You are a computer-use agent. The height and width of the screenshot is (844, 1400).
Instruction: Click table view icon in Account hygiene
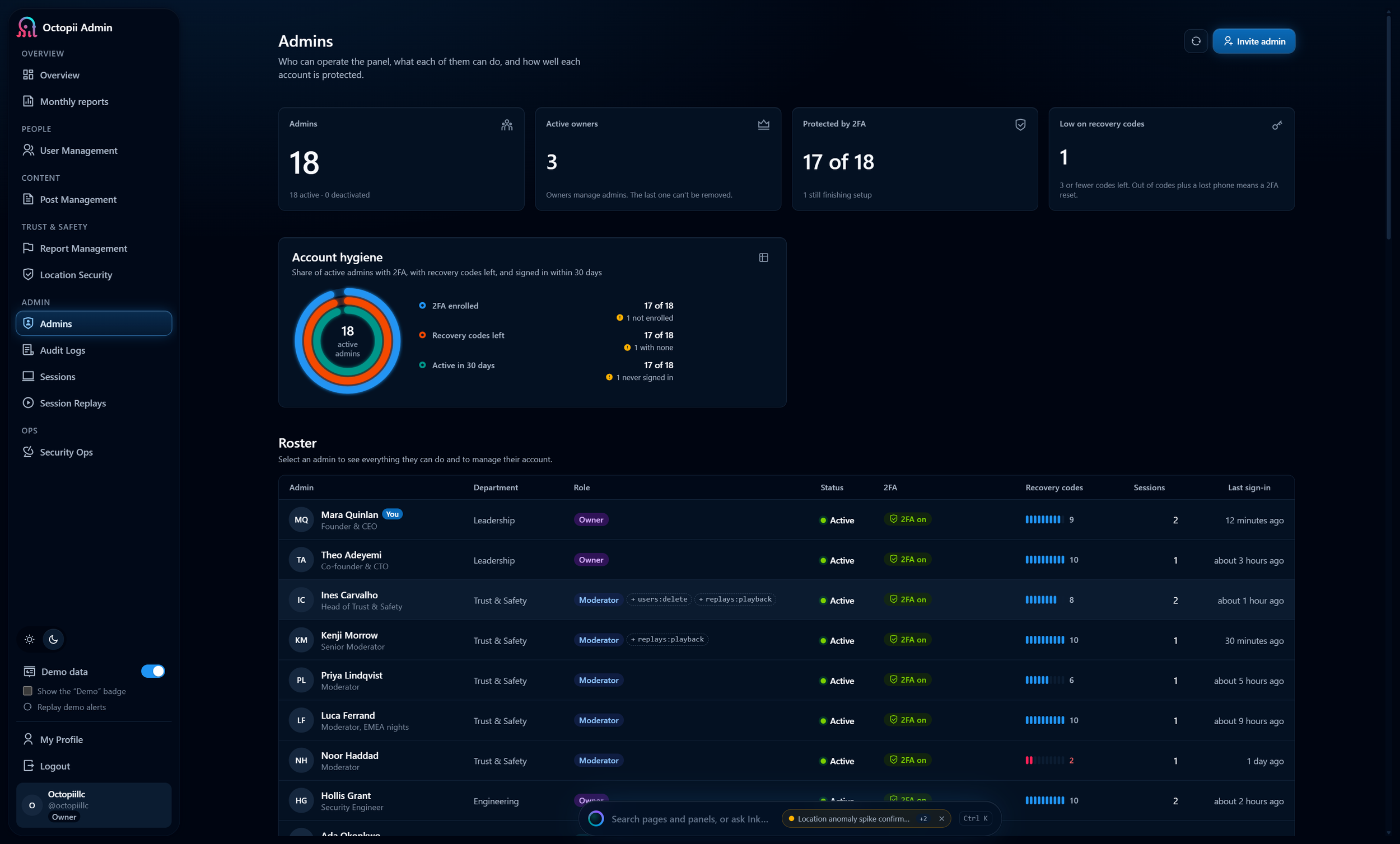(764, 257)
